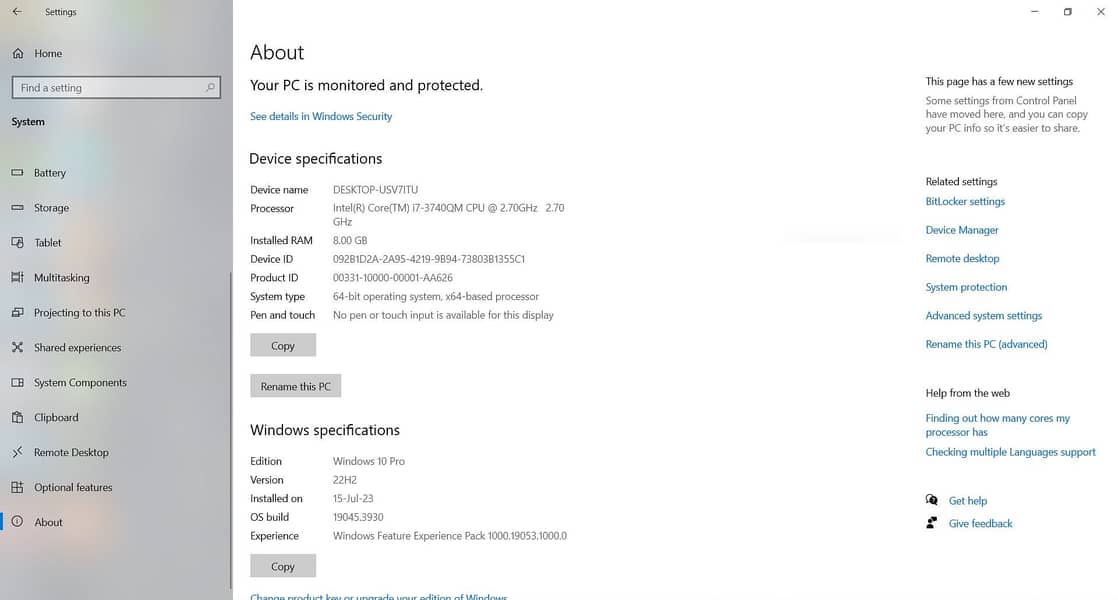Click the Give feedback link
This screenshot has width=1118, height=600.
(x=980, y=524)
